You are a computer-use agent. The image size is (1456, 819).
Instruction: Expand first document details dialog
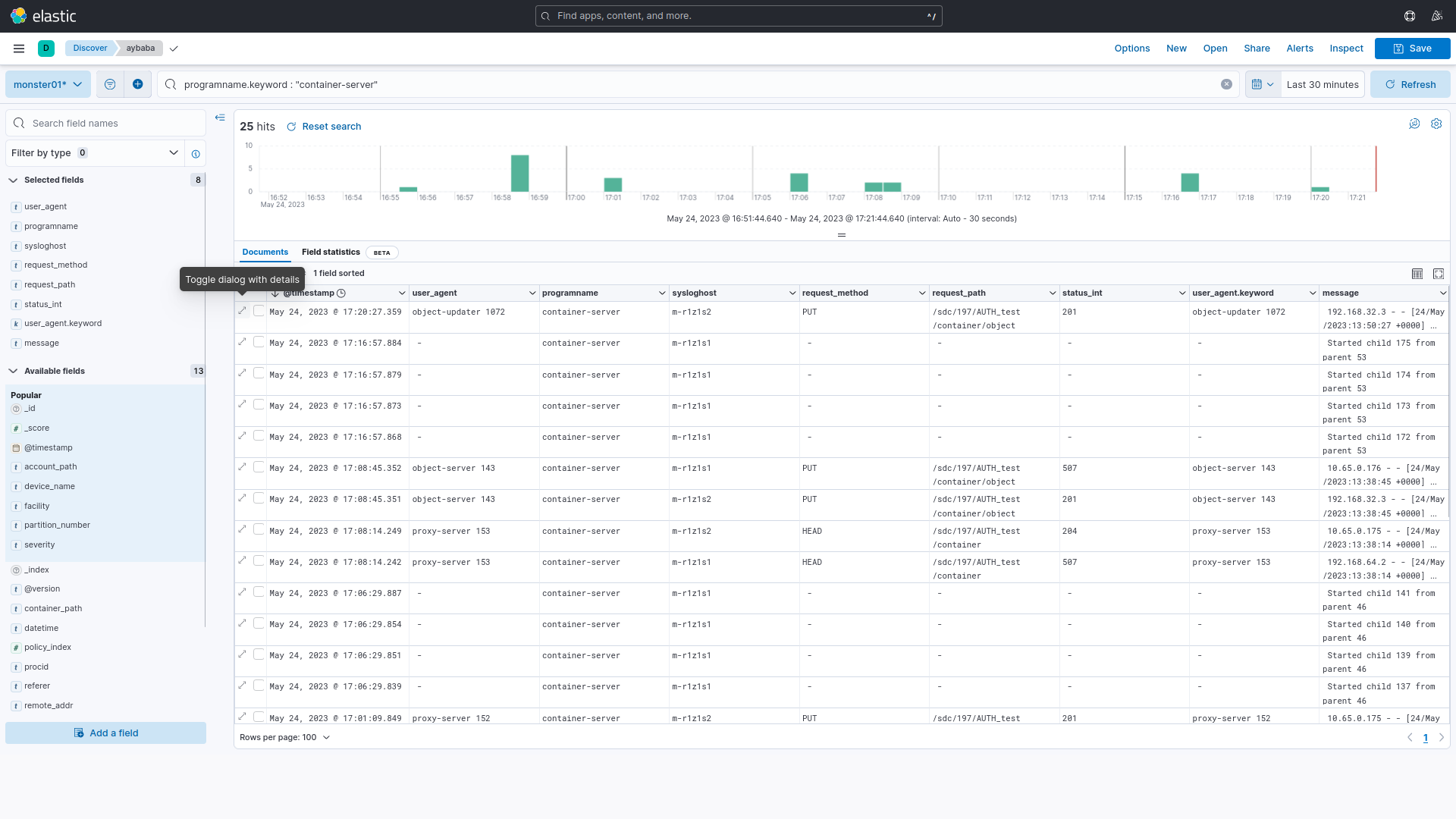243,311
